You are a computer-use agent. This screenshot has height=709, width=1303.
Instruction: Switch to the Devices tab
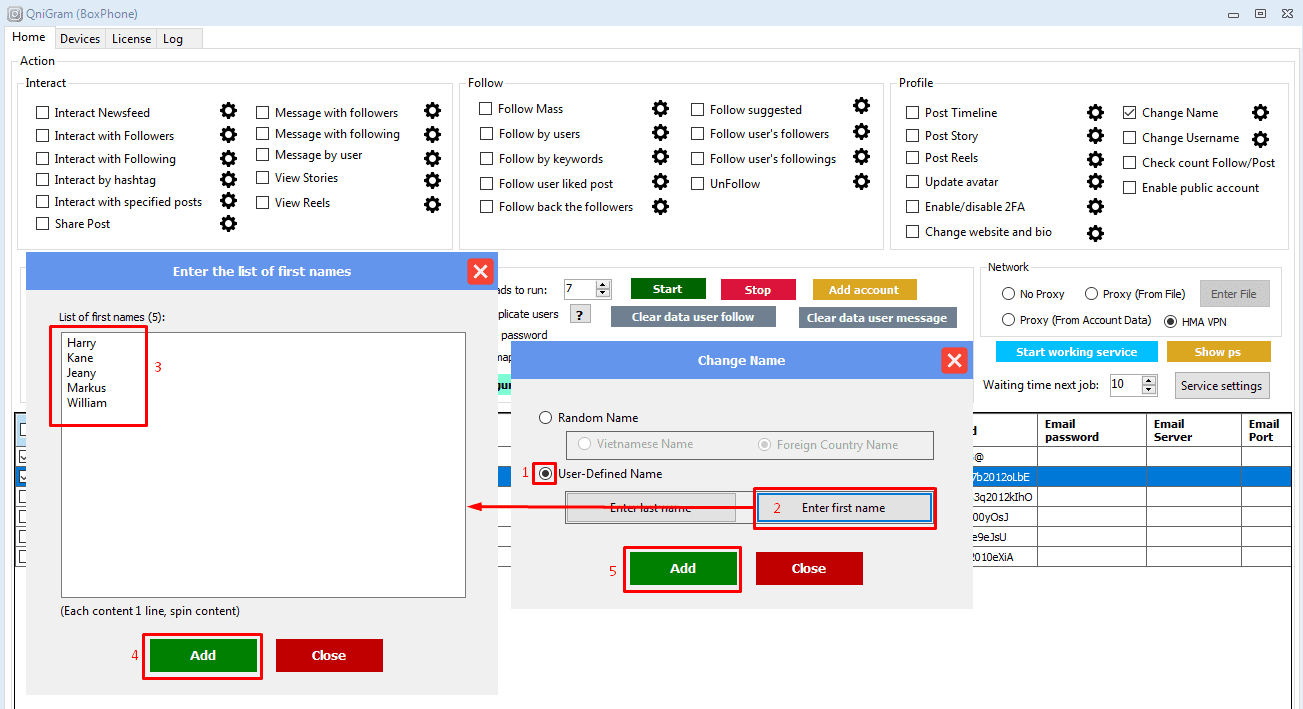(x=80, y=39)
